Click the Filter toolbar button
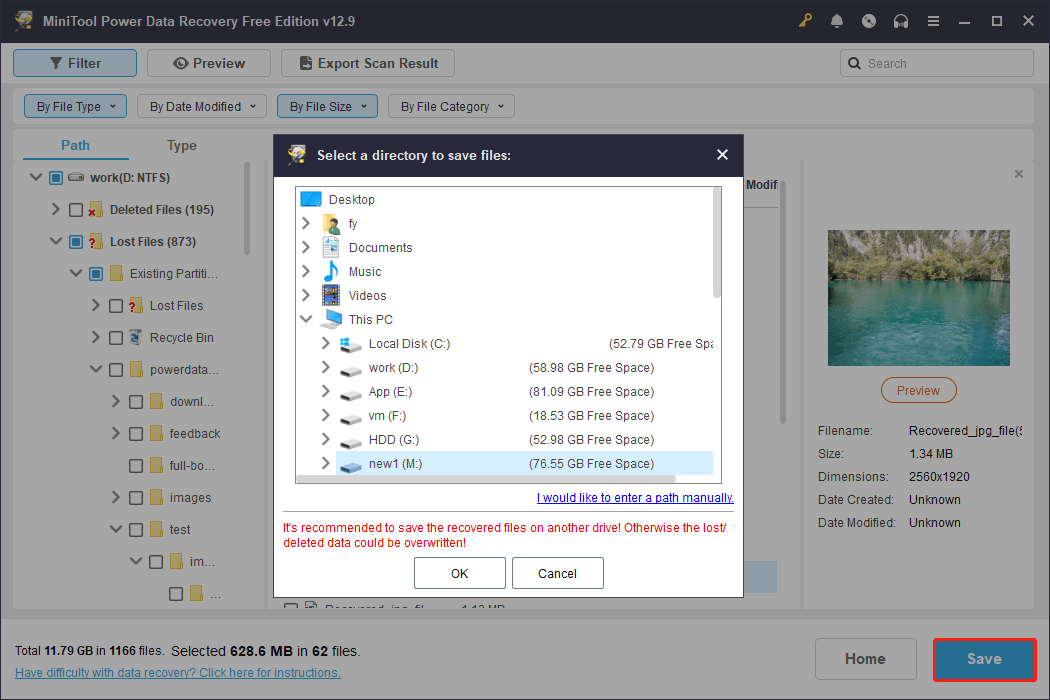1050x700 pixels. click(75, 63)
